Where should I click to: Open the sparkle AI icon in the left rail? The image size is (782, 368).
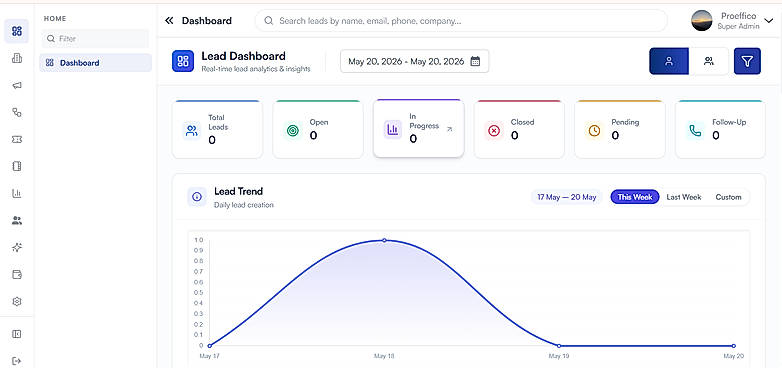click(16, 247)
